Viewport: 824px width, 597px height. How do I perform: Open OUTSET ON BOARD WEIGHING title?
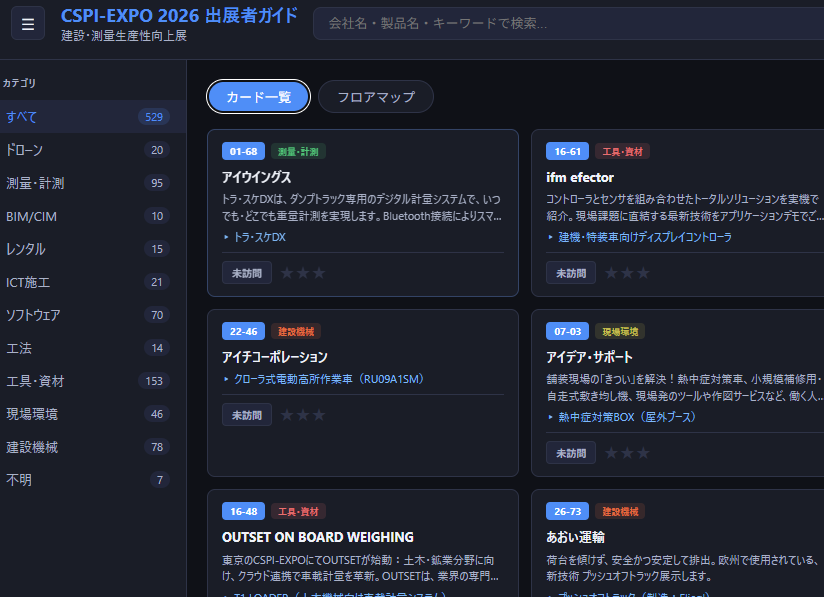317,537
